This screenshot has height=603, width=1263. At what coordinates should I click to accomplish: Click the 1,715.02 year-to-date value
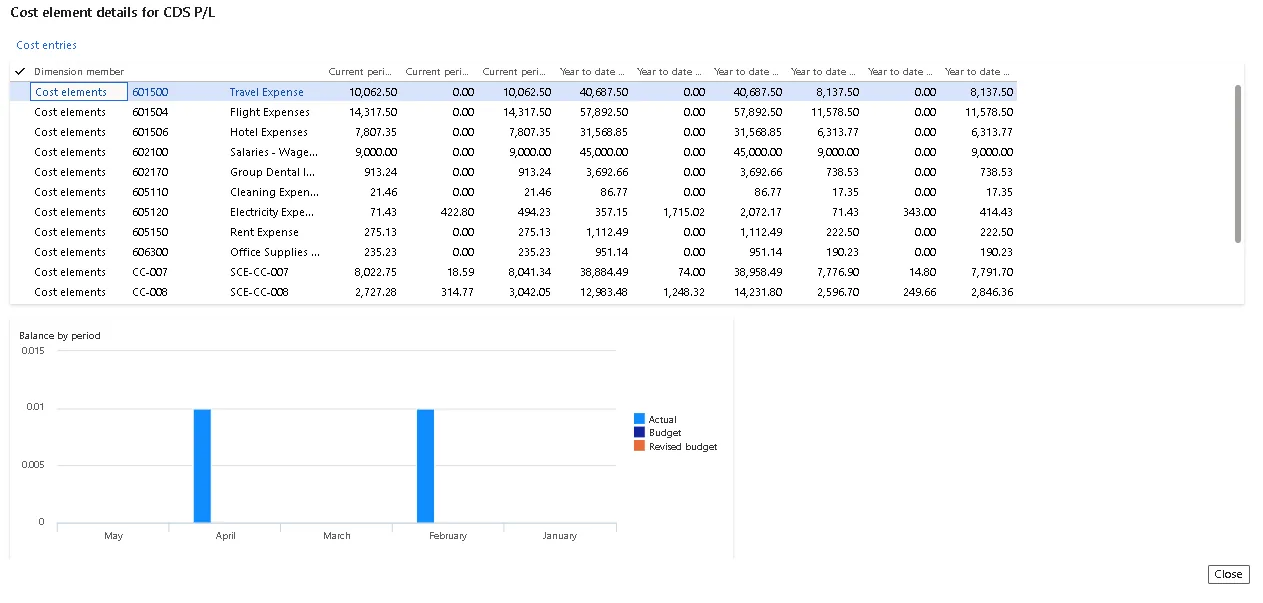(684, 212)
